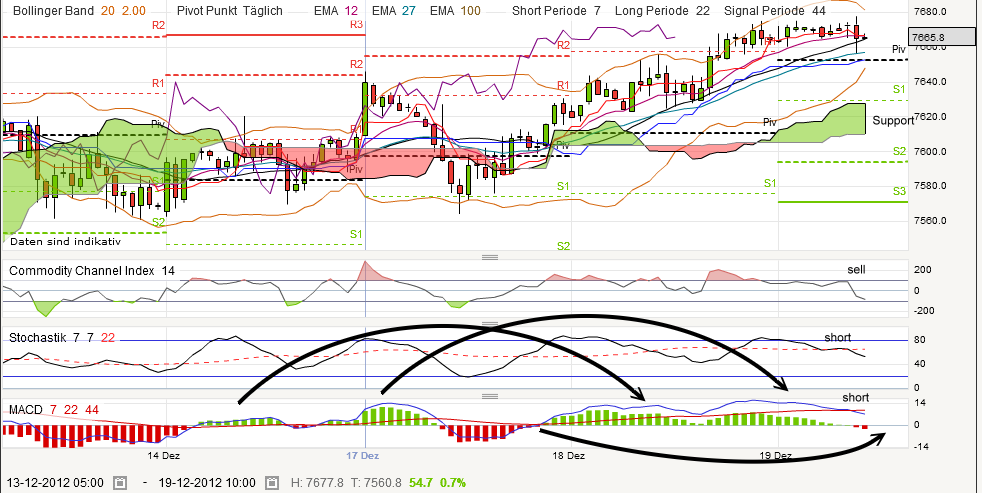Click the 17 Dez date axis label
Screen dimensions: 982x493
coord(363,455)
